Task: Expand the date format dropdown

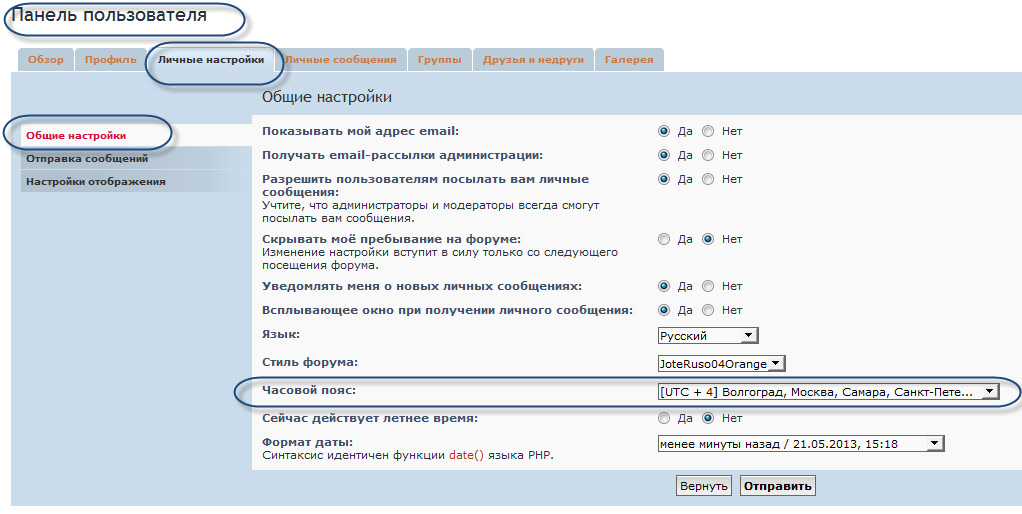Action: coord(800,443)
